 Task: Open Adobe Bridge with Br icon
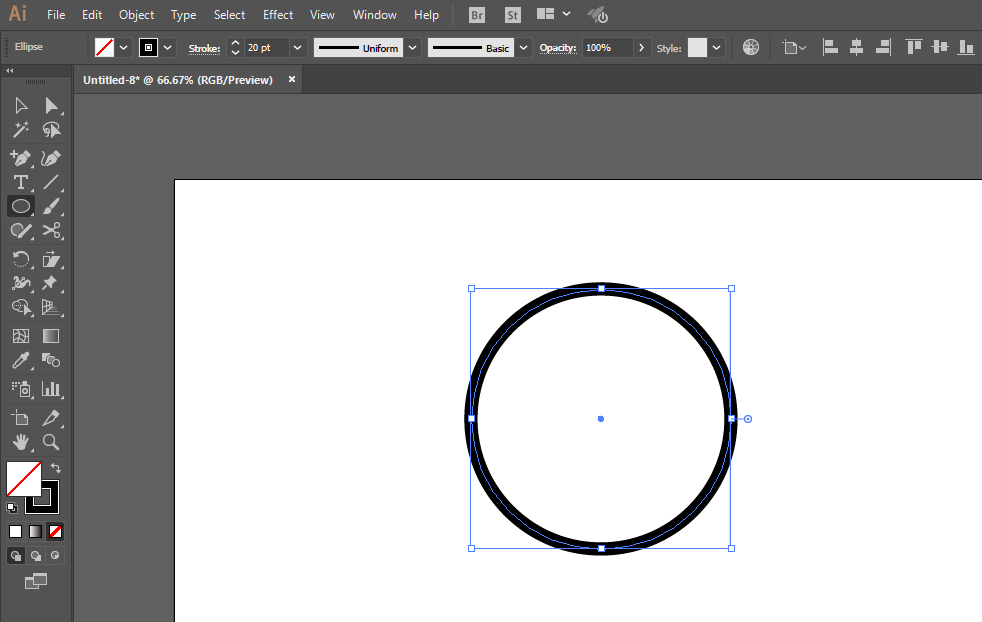477,15
